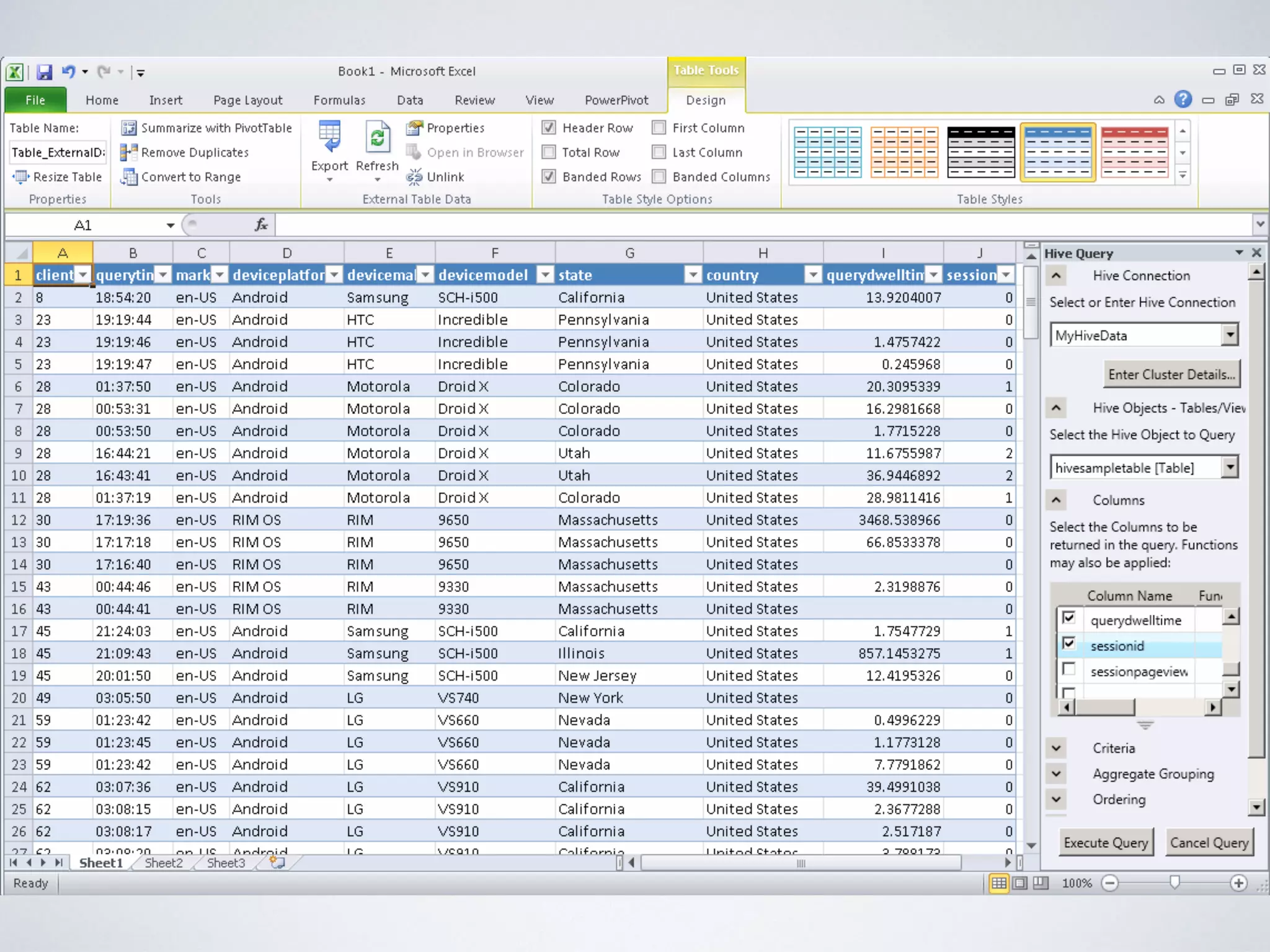This screenshot has width=1270, height=952.
Task: Click the Refresh external data icon
Action: pos(377,138)
